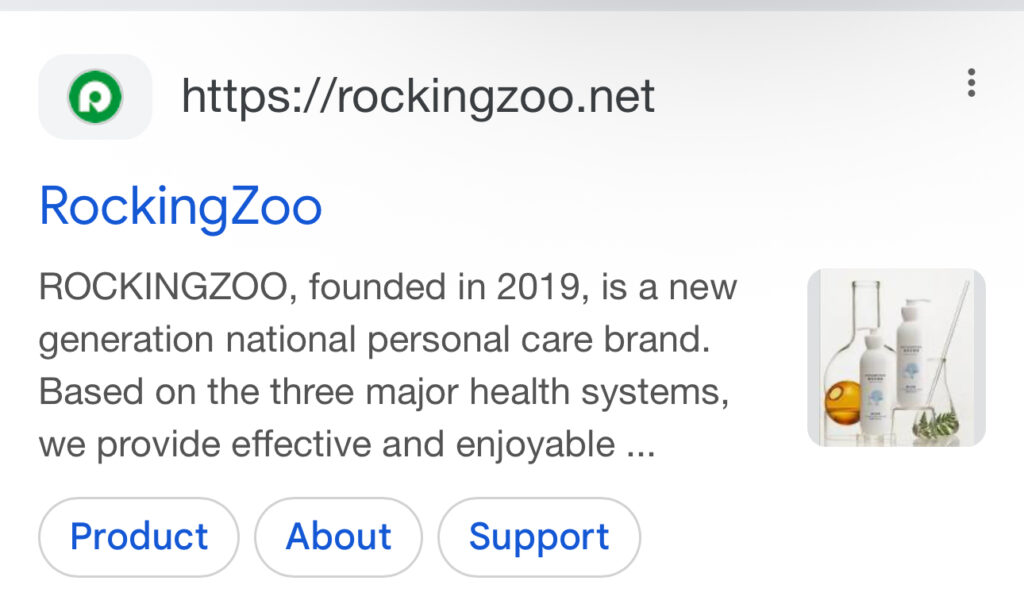Click the https://rockingzoo.net URL
The image size is (1024, 604).
tap(417, 97)
